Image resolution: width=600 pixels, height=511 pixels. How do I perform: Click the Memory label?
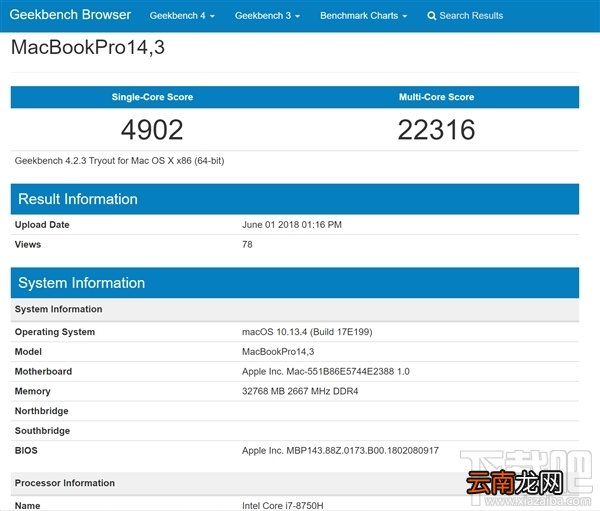click(x=33, y=391)
